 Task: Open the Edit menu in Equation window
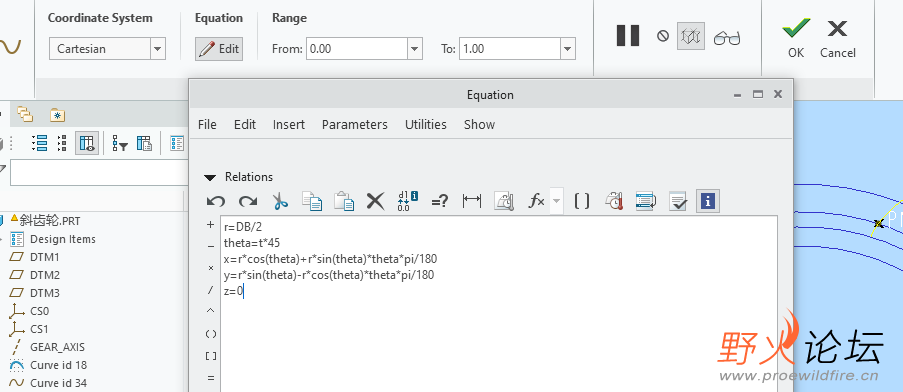(x=245, y=124)
